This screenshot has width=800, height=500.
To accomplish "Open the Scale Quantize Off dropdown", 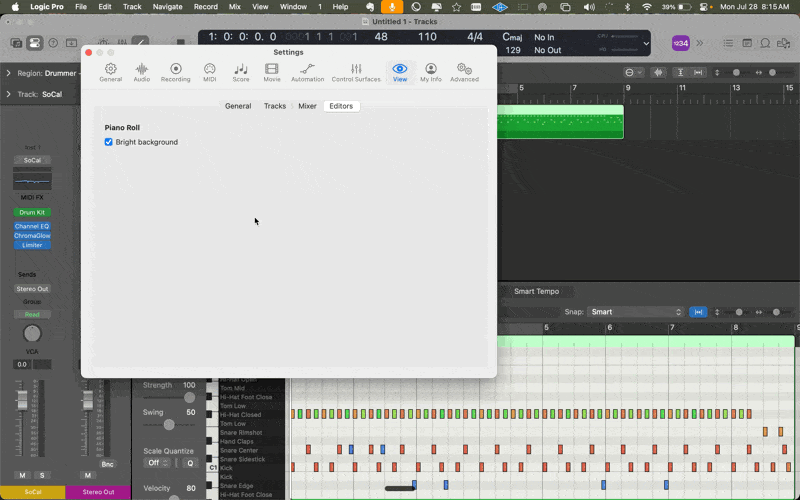I will pos(158,463).
